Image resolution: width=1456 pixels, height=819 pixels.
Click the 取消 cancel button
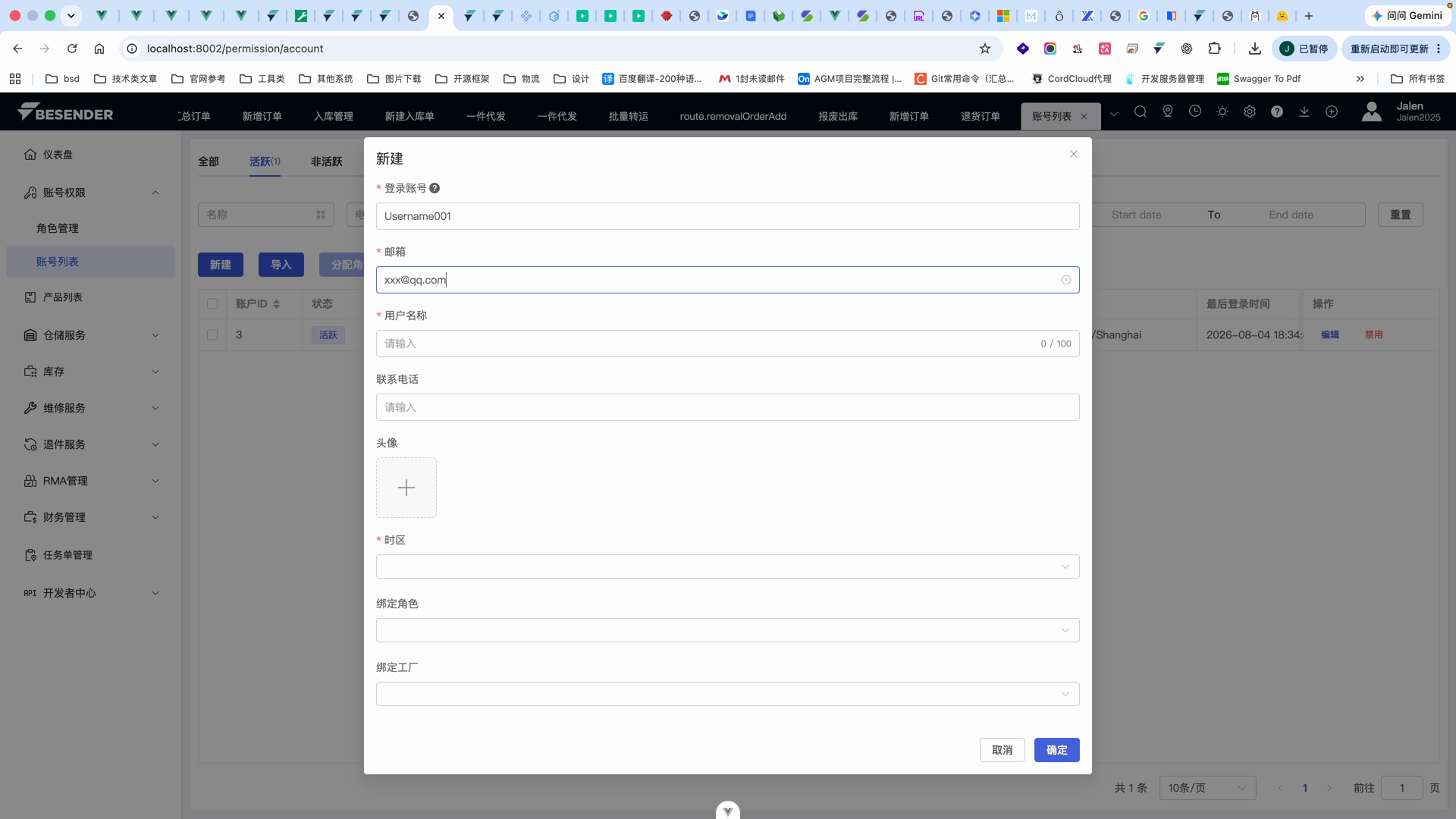coord(1003,750)
